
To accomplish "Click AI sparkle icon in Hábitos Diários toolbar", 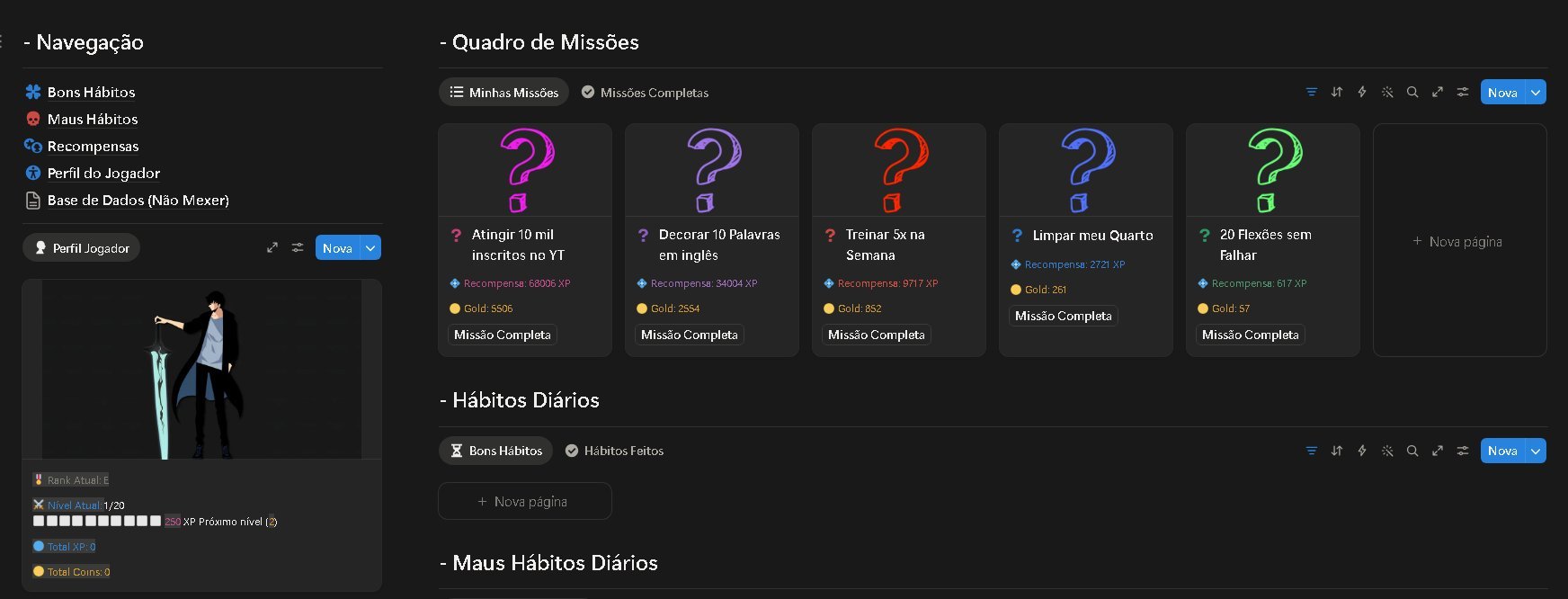I will [1387, 451].
